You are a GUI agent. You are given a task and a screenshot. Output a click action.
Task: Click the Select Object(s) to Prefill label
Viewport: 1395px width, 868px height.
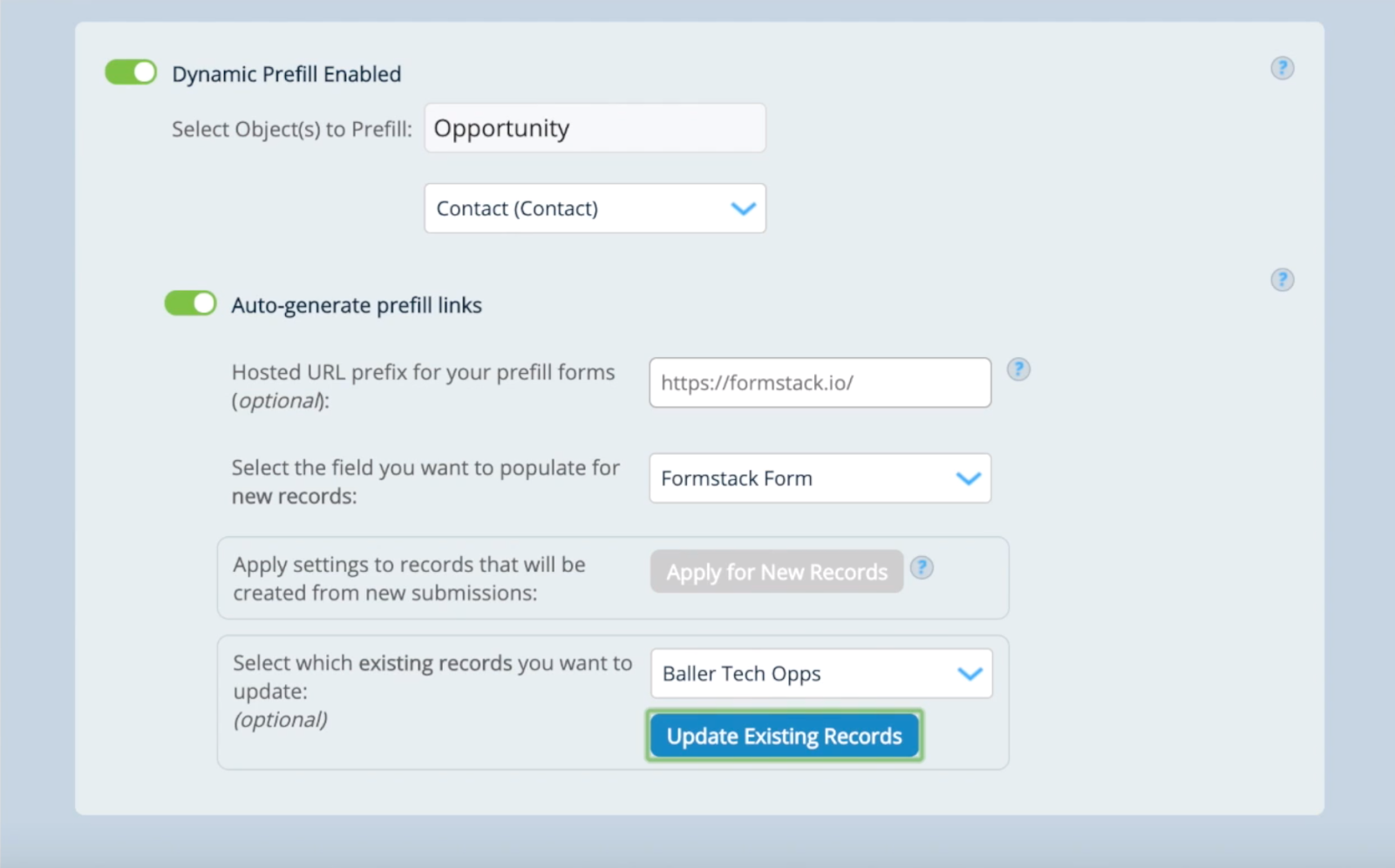tap(291, 129)
